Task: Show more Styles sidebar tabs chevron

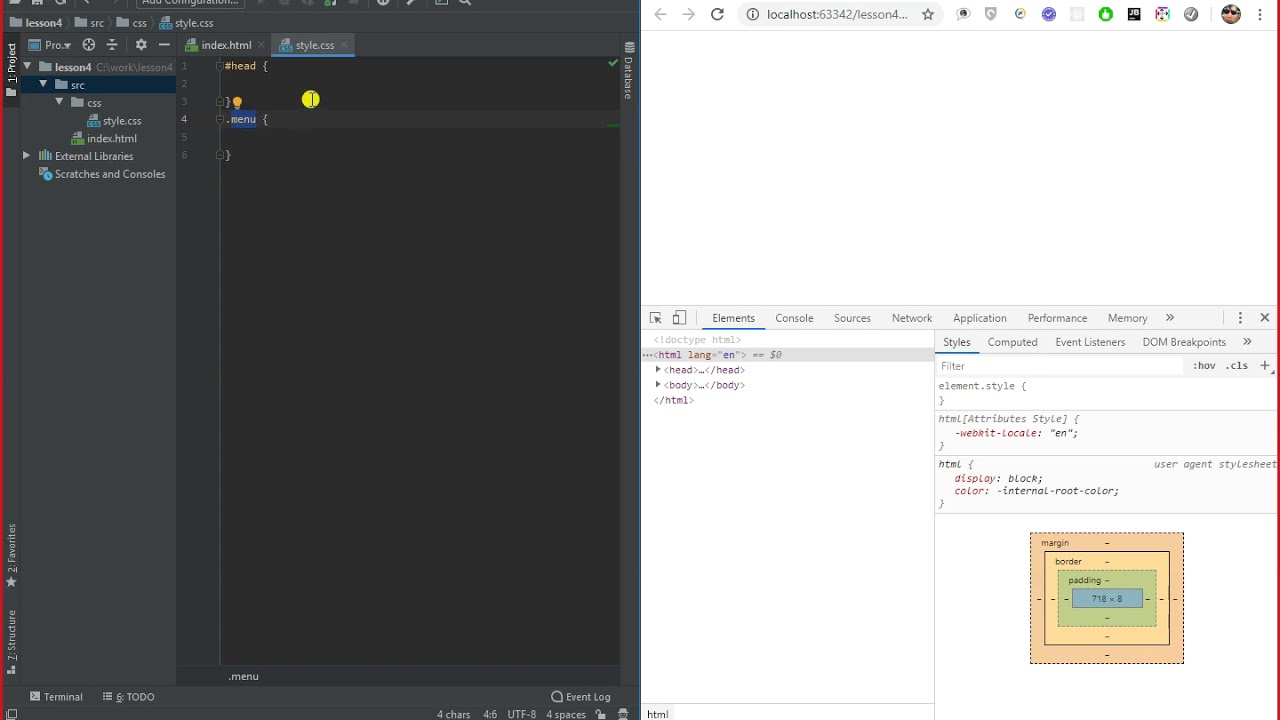Action: click(1247, 342)
